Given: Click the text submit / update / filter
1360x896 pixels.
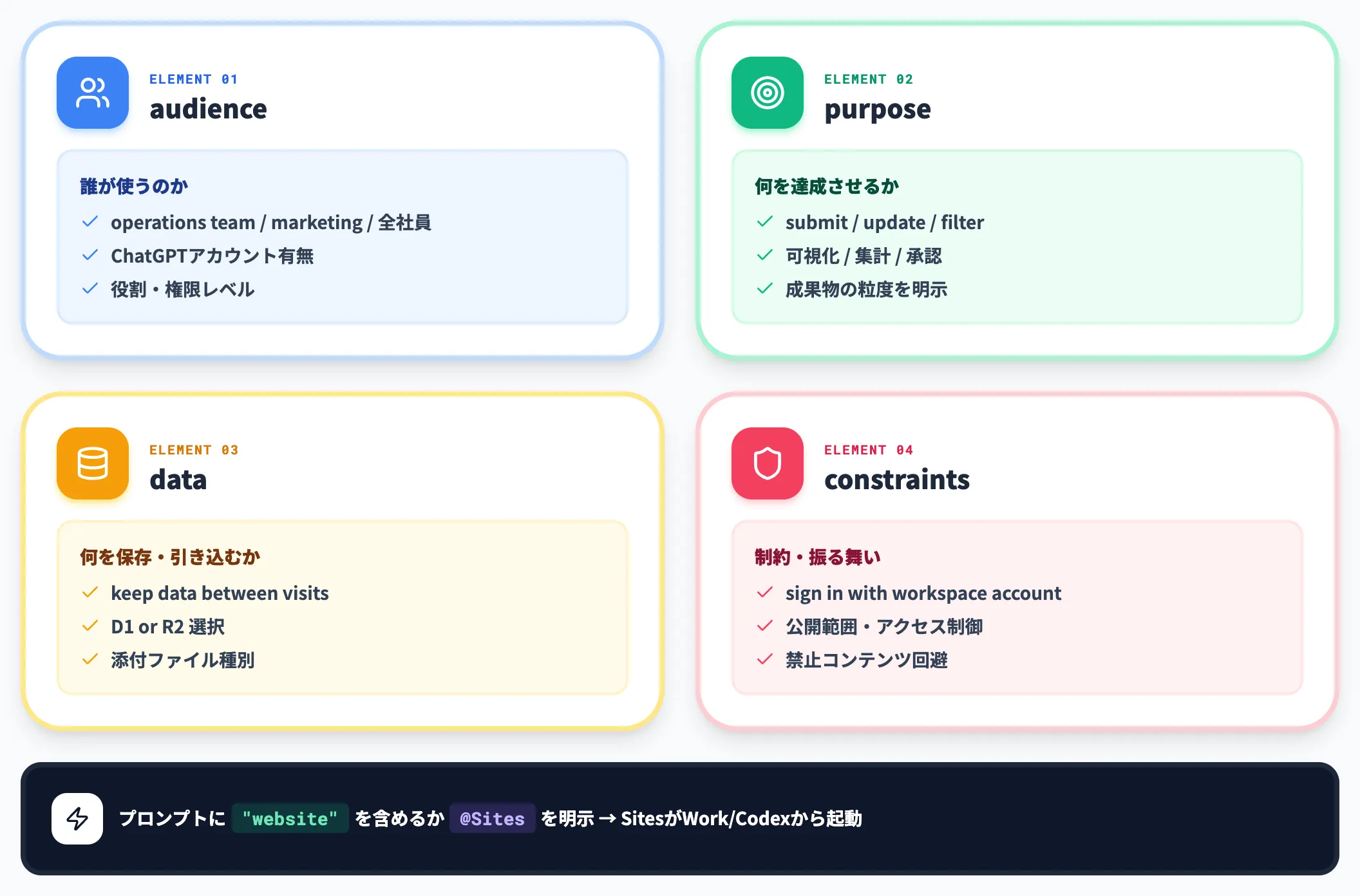Looking at the screenshot, I should pos(885,223).
